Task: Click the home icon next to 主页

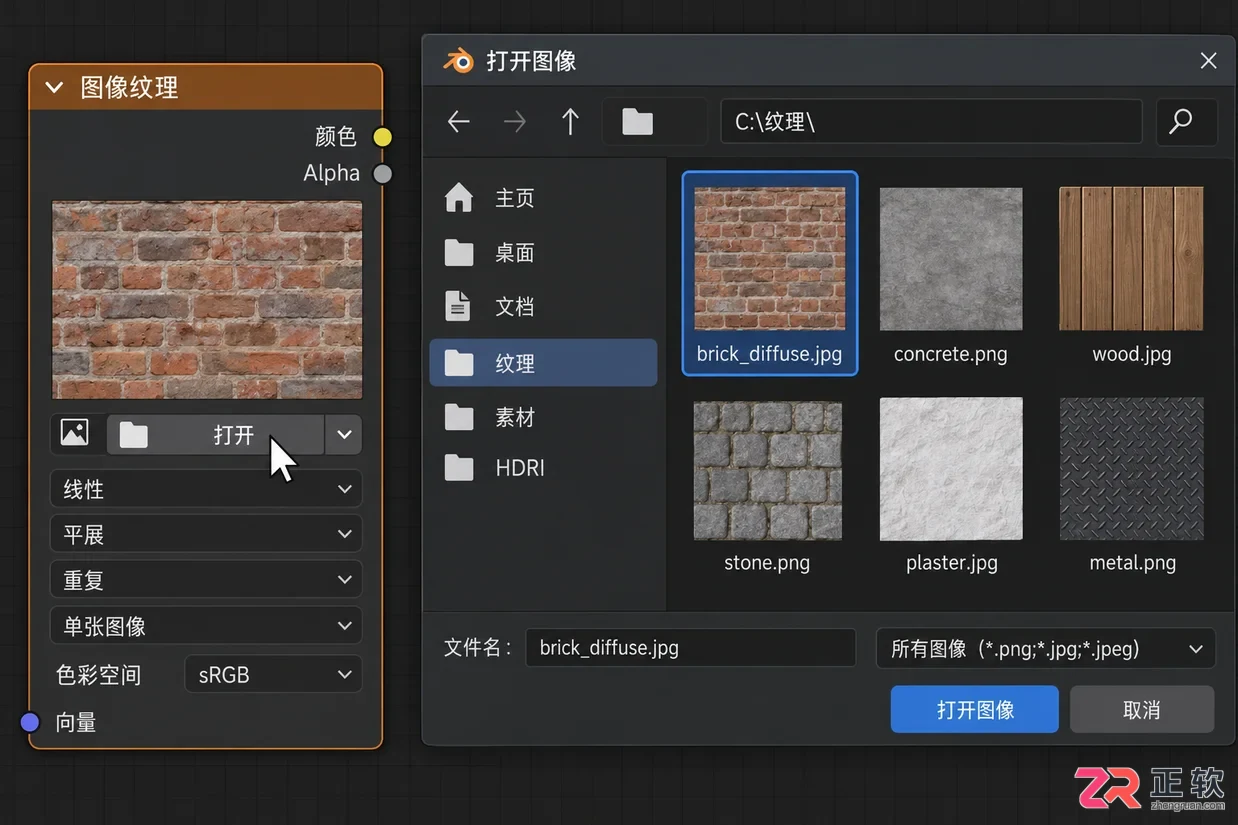Action: click(459, 198)
